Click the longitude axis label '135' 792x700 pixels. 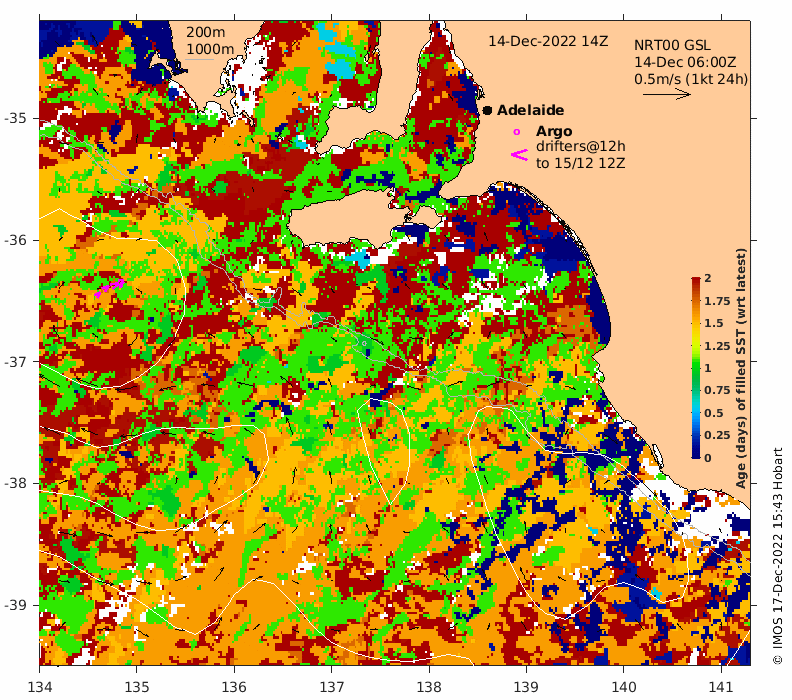[x=137, y=687]
